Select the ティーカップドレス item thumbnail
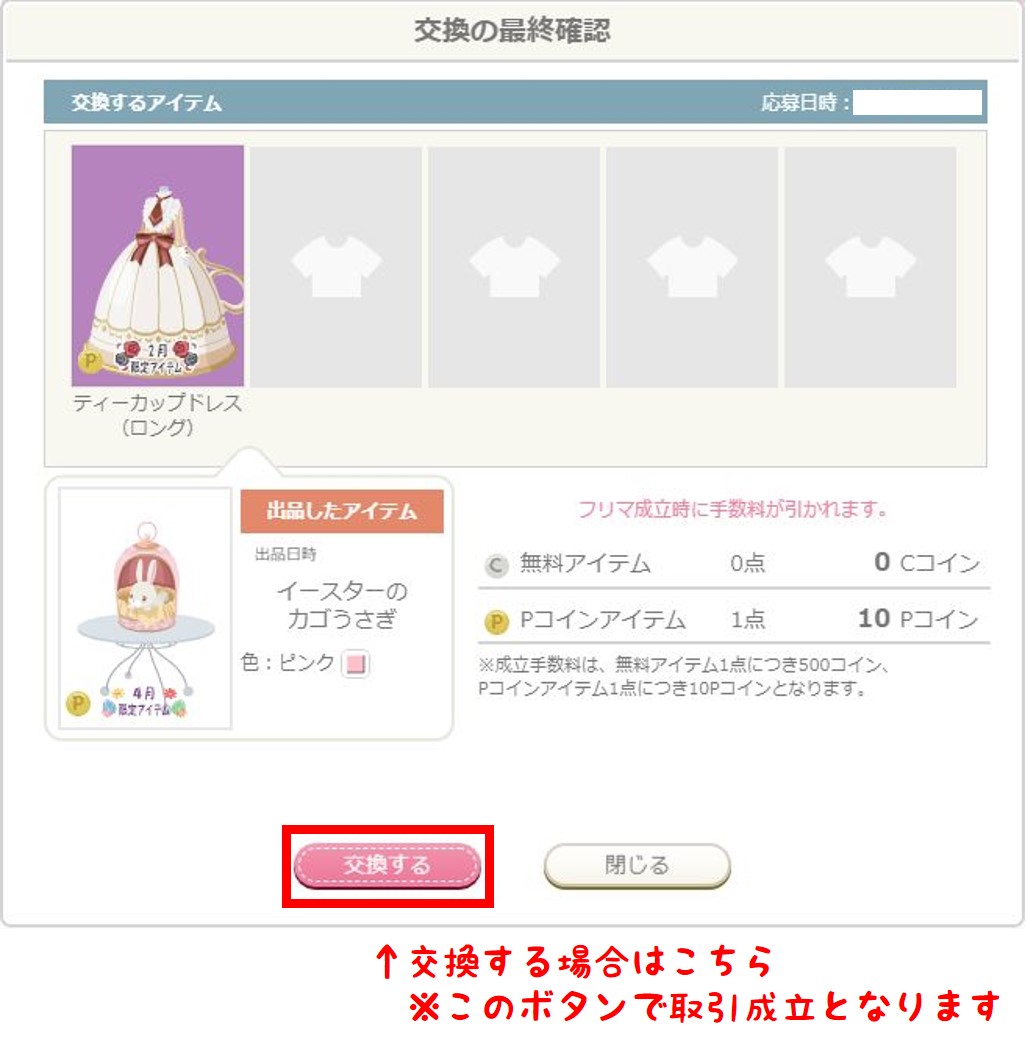1028x1049 pixels. point(158,266)
